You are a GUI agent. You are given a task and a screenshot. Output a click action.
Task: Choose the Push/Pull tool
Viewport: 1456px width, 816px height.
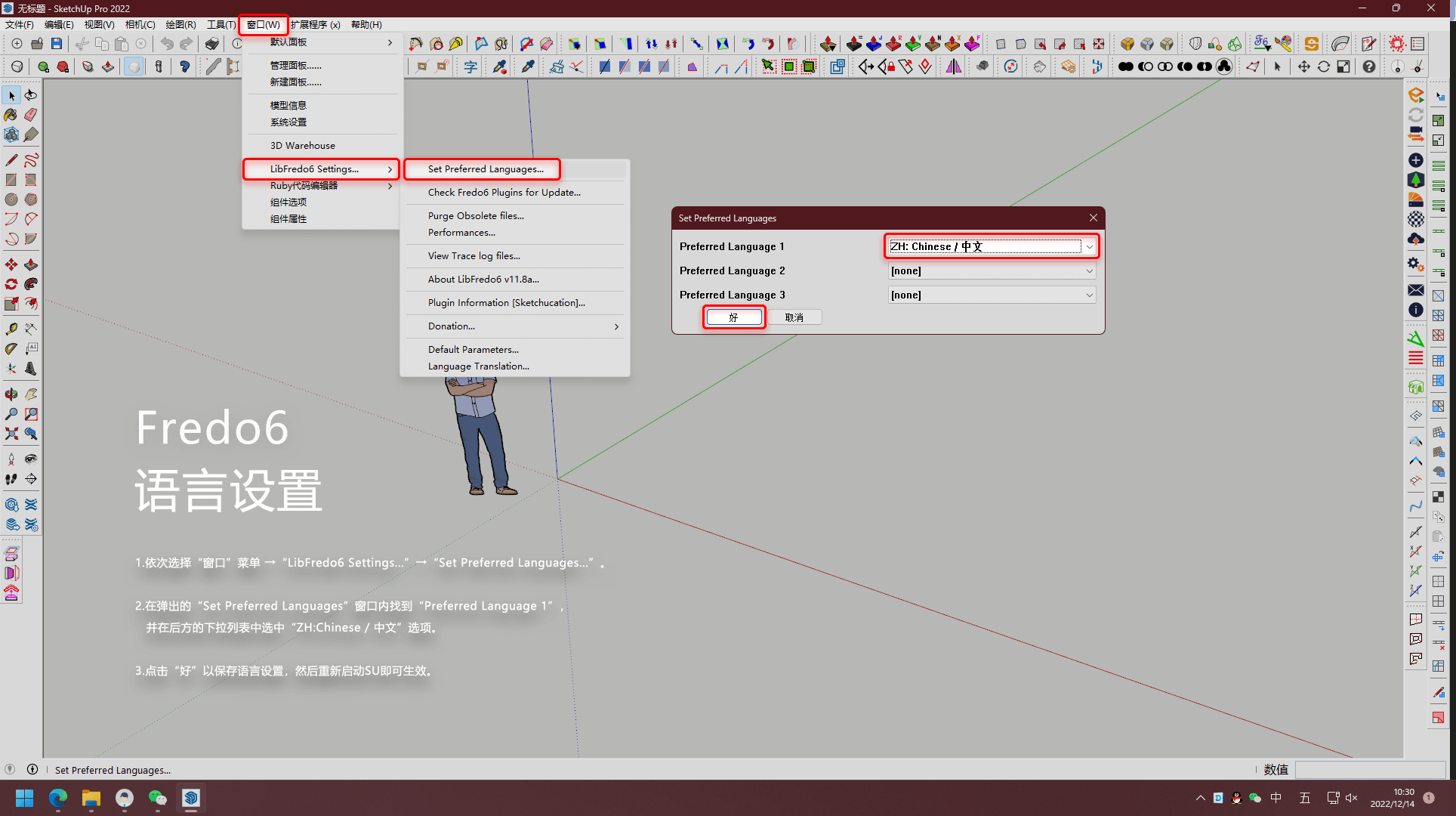31,264
